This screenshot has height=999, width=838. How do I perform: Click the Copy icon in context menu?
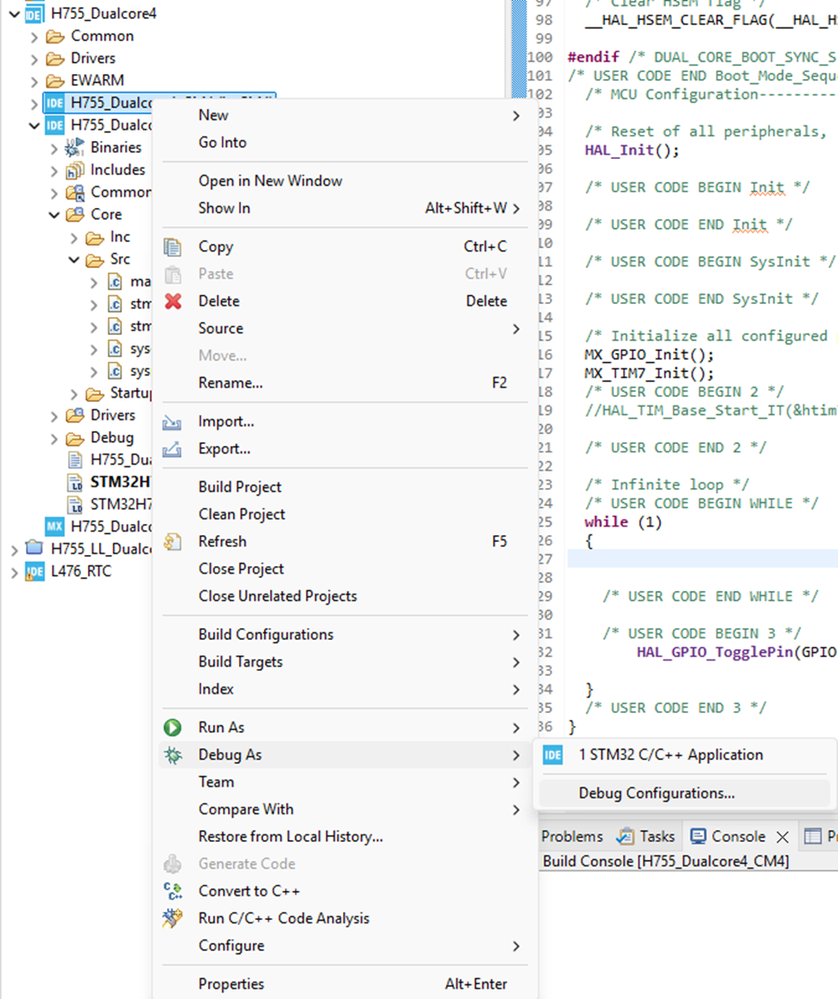click(x=173, y=247)
